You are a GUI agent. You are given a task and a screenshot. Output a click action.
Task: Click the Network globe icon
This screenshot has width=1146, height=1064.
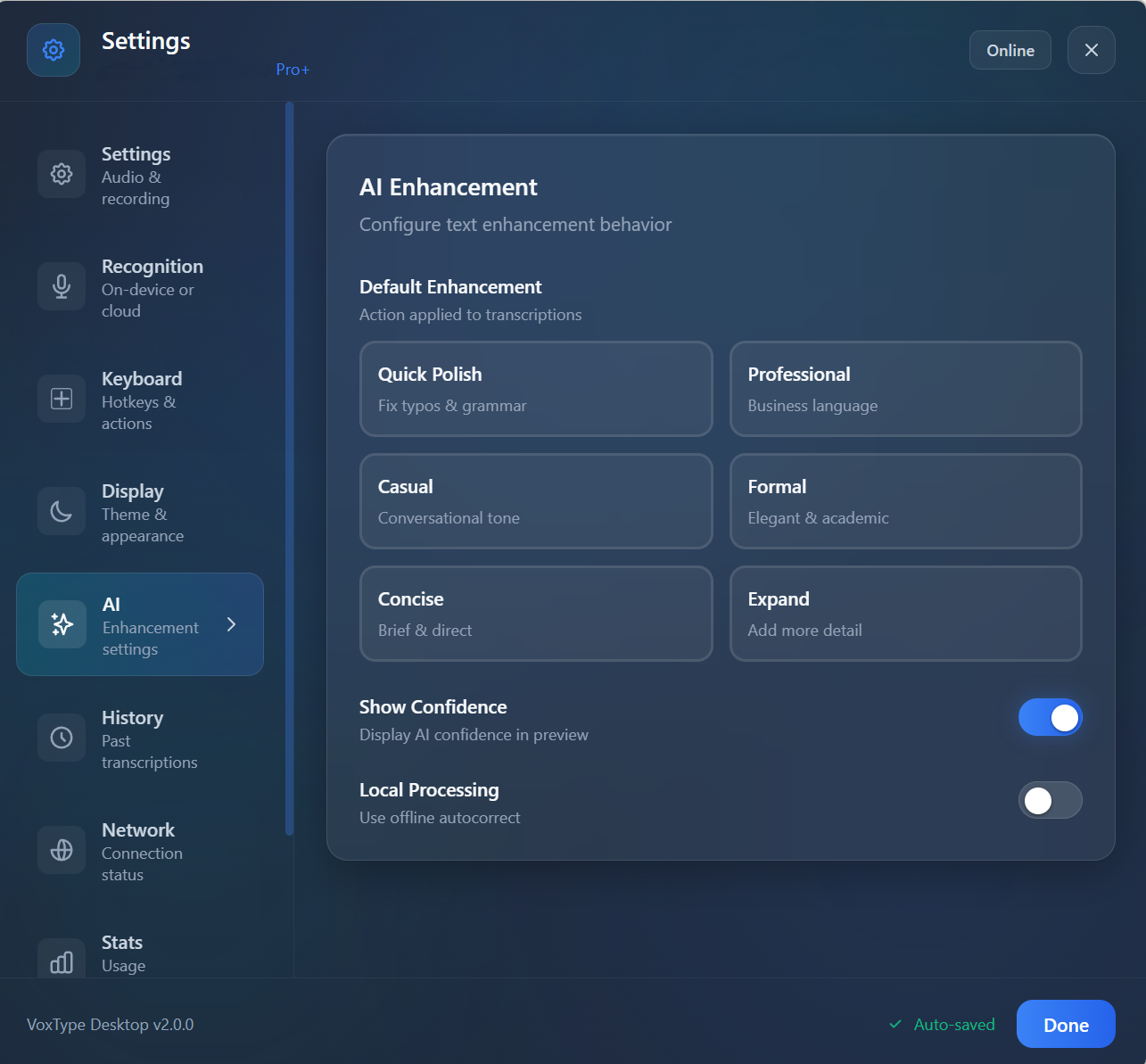[x=61, y=850]
